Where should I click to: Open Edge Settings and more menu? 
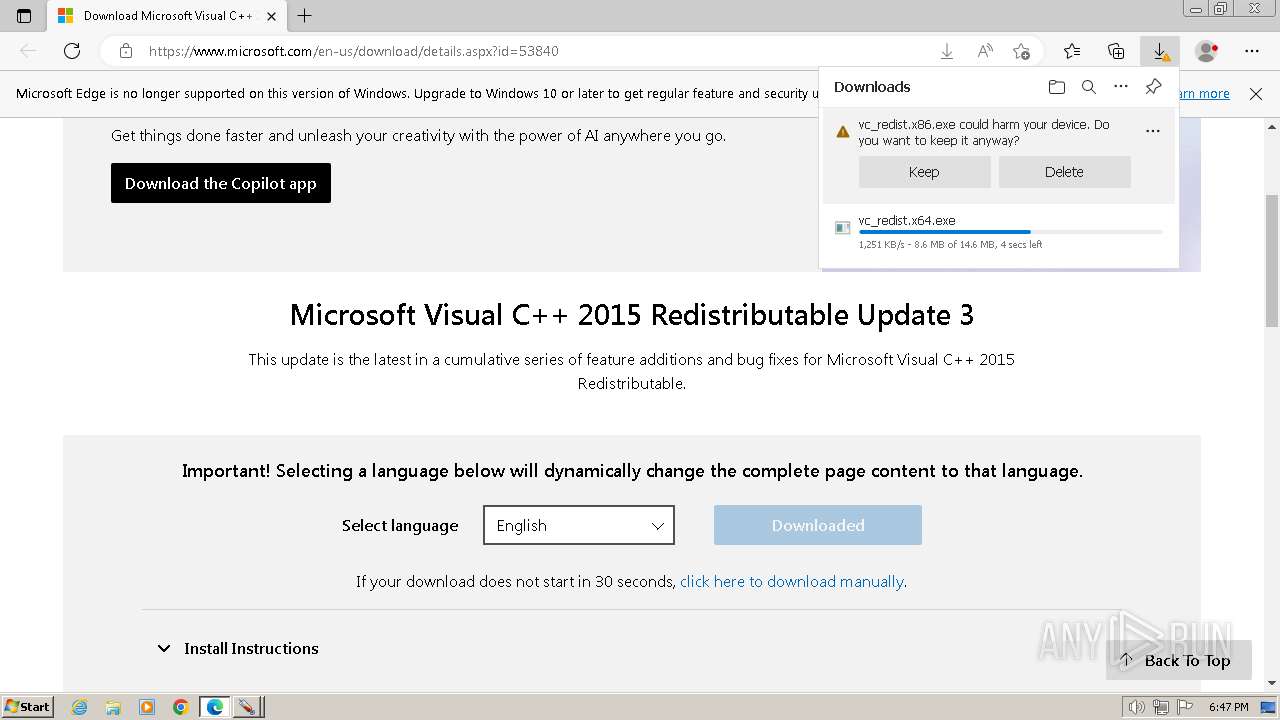click(x=1252, y=51)
